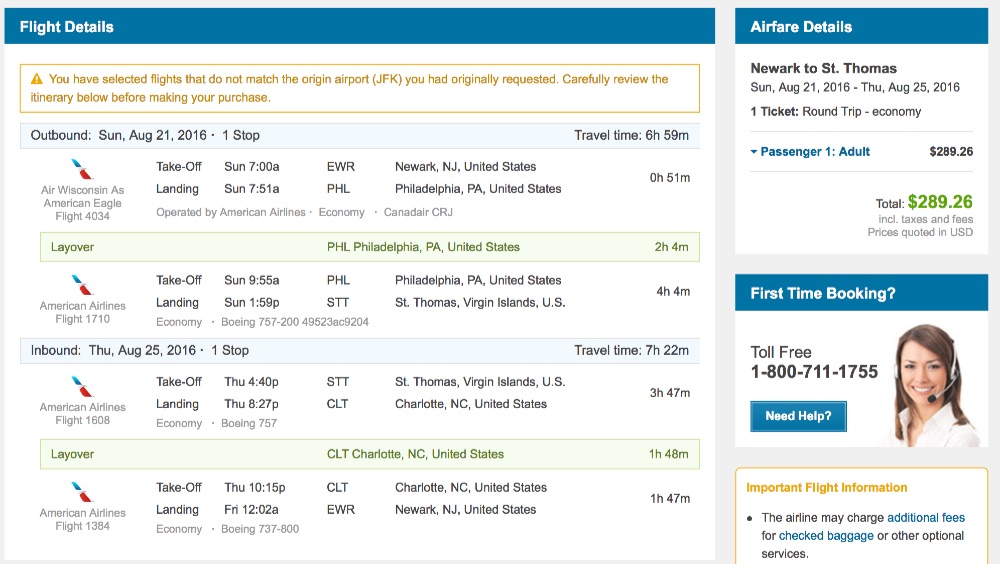Click the American Airlines logo for Flight 1608
1000x564 pixels.
coord(83,386)
